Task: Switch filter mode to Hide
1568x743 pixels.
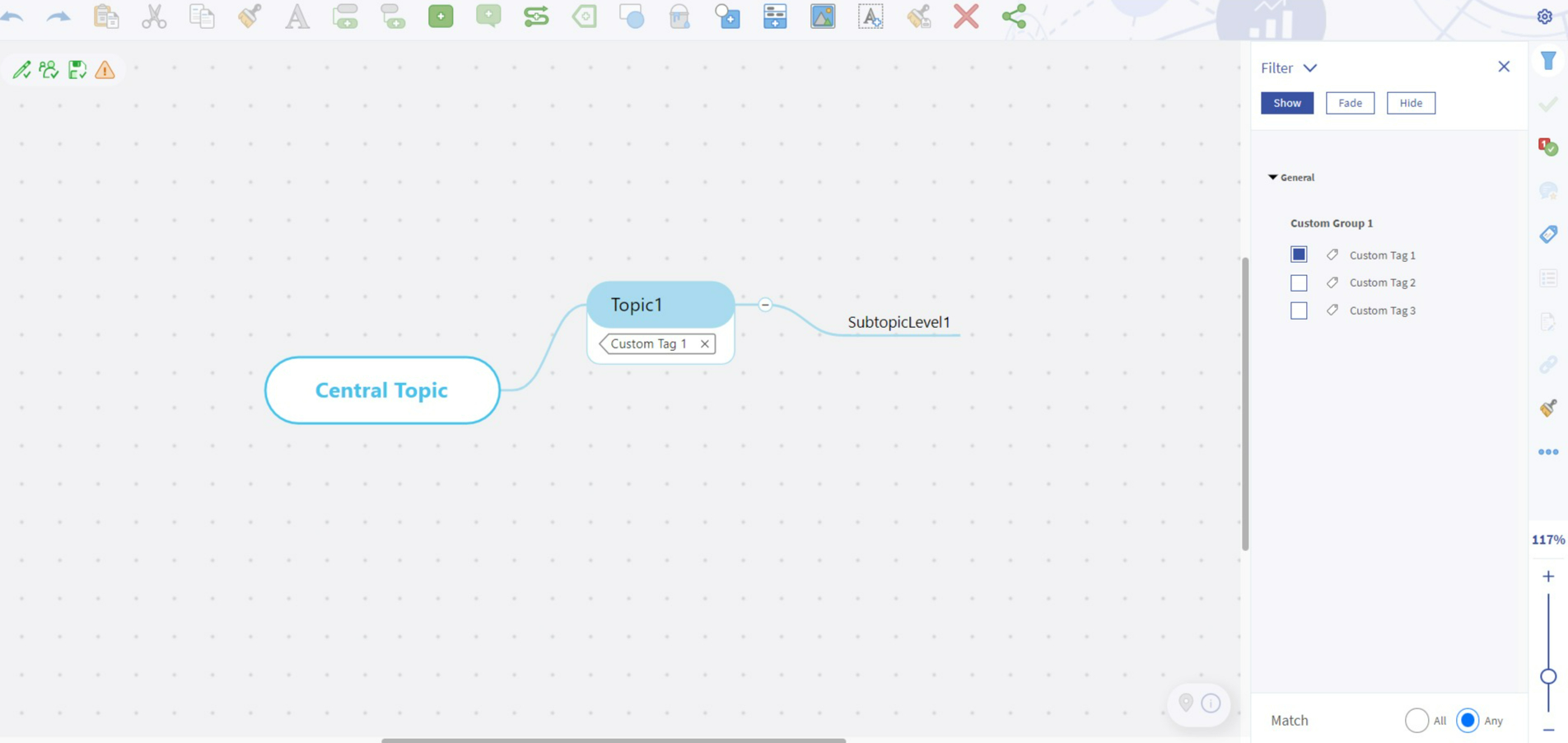Action: [x=1411, y=103]
